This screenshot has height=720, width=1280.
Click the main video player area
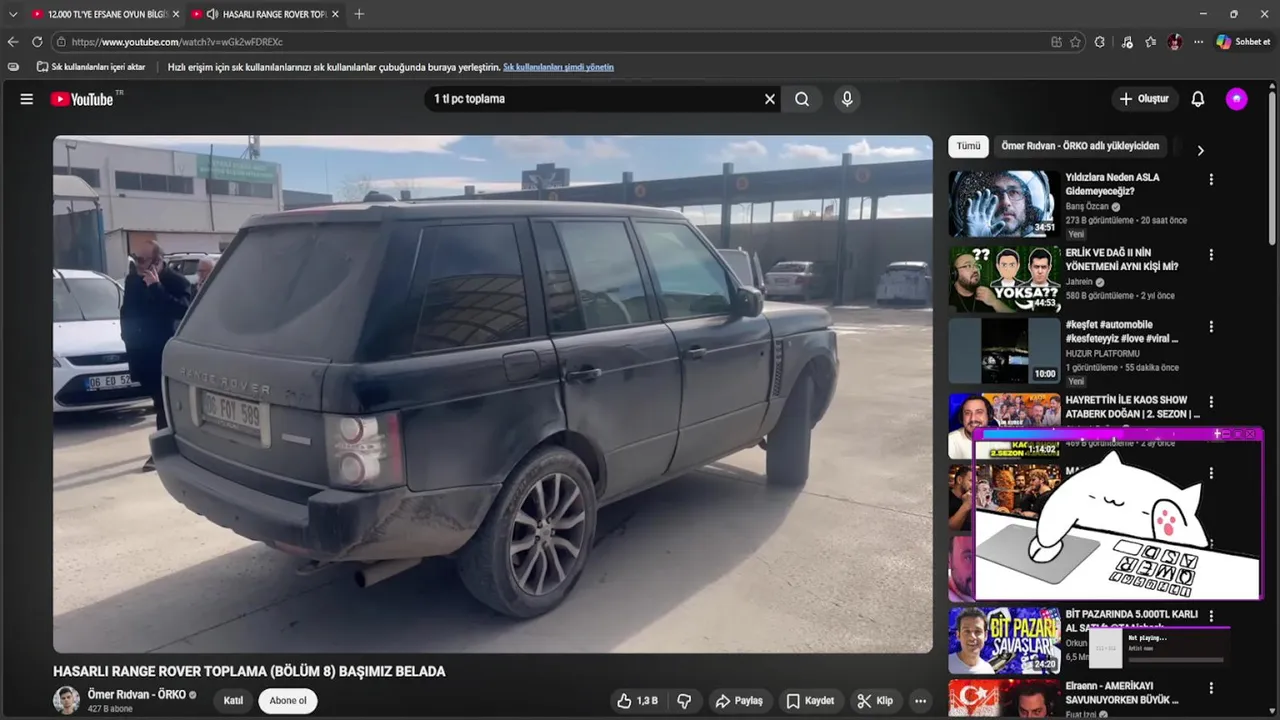493,394
